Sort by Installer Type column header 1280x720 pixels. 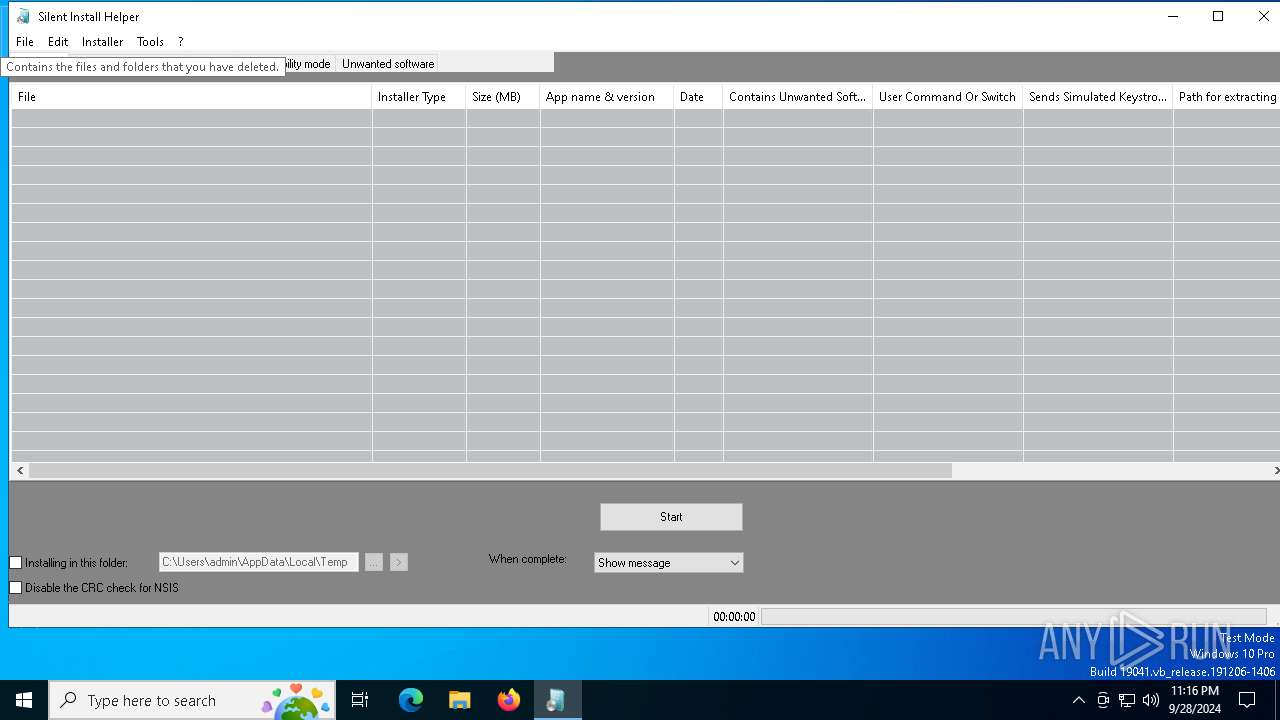click(x=419, y=97)
